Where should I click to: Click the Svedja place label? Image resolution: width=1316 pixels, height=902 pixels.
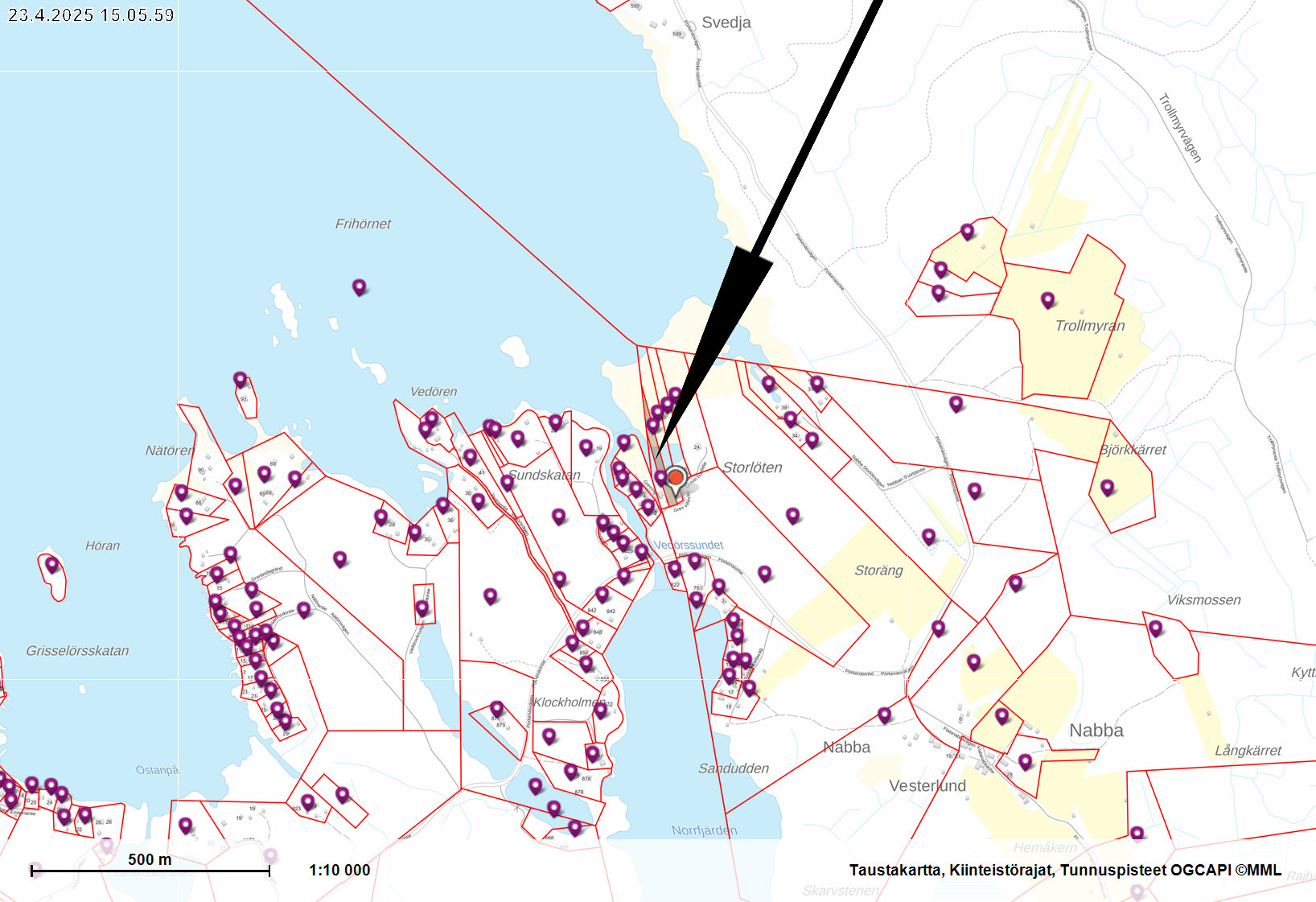coord(726,23)
